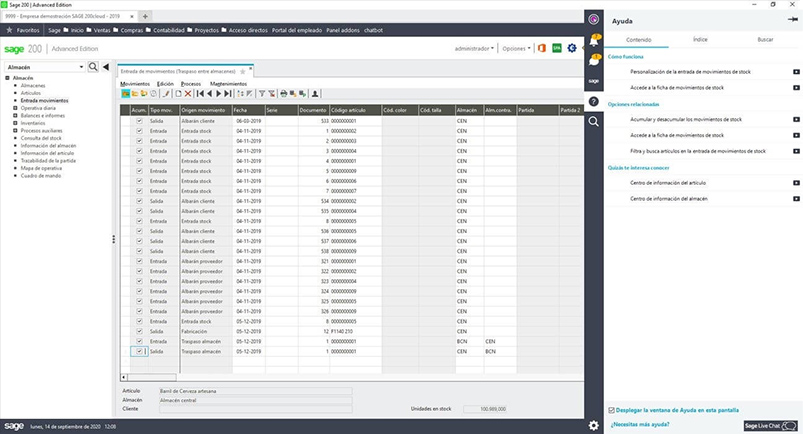Switch to the Índice help tab
The image size is (803, 434).
click(700, 39)
